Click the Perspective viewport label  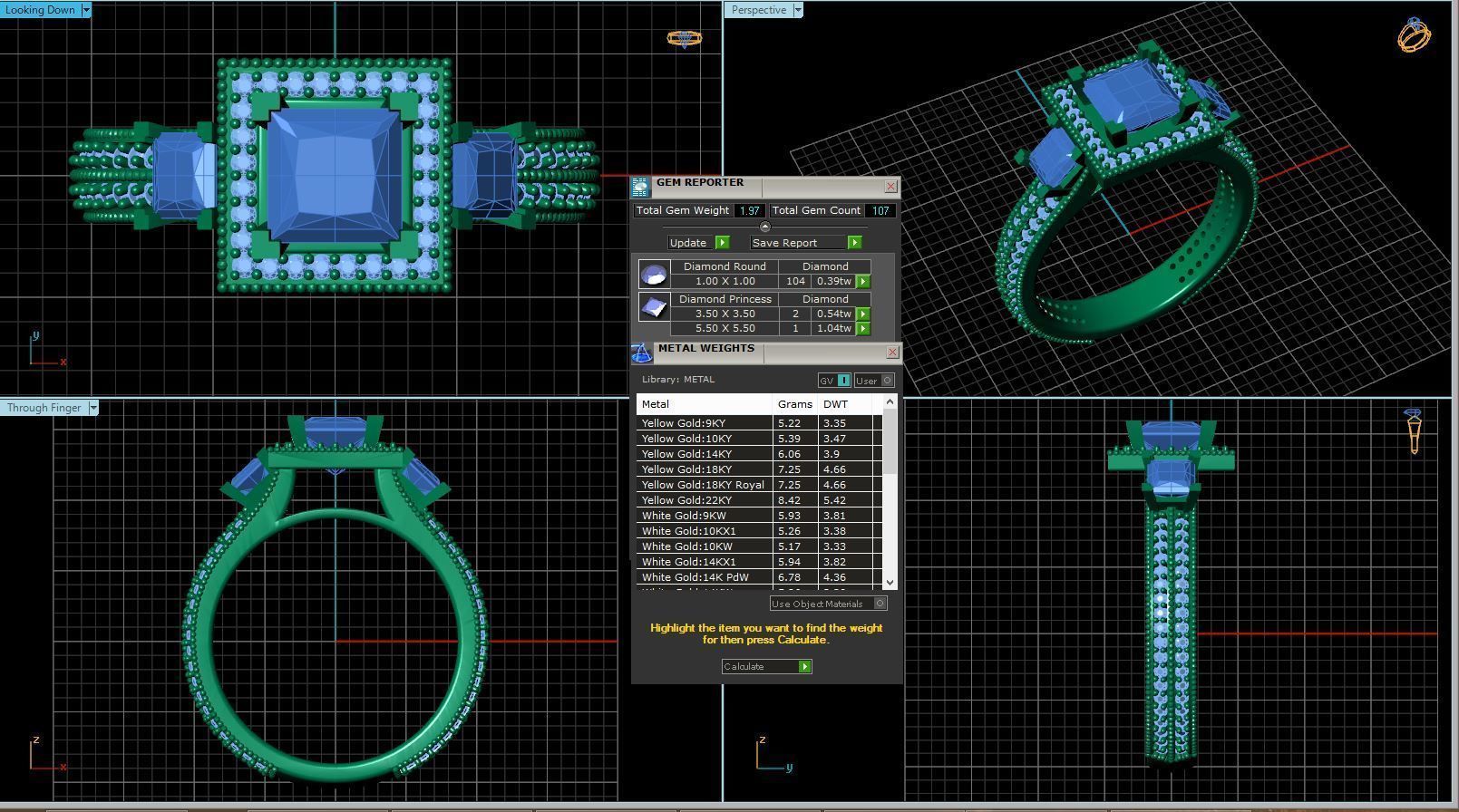point(758,10)
